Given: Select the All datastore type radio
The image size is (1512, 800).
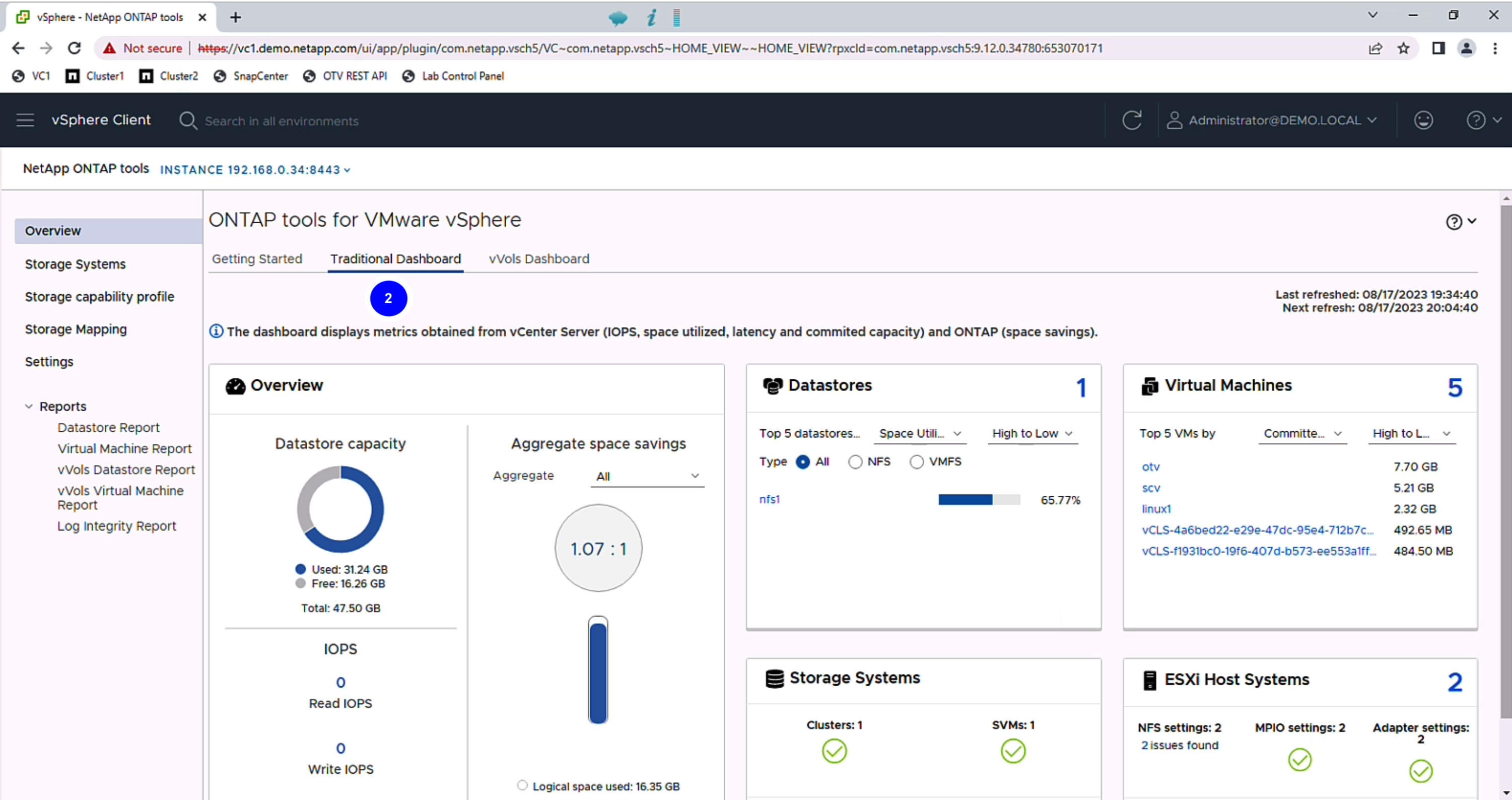Looking at the screenshot, I should click(x=802, y=462).
